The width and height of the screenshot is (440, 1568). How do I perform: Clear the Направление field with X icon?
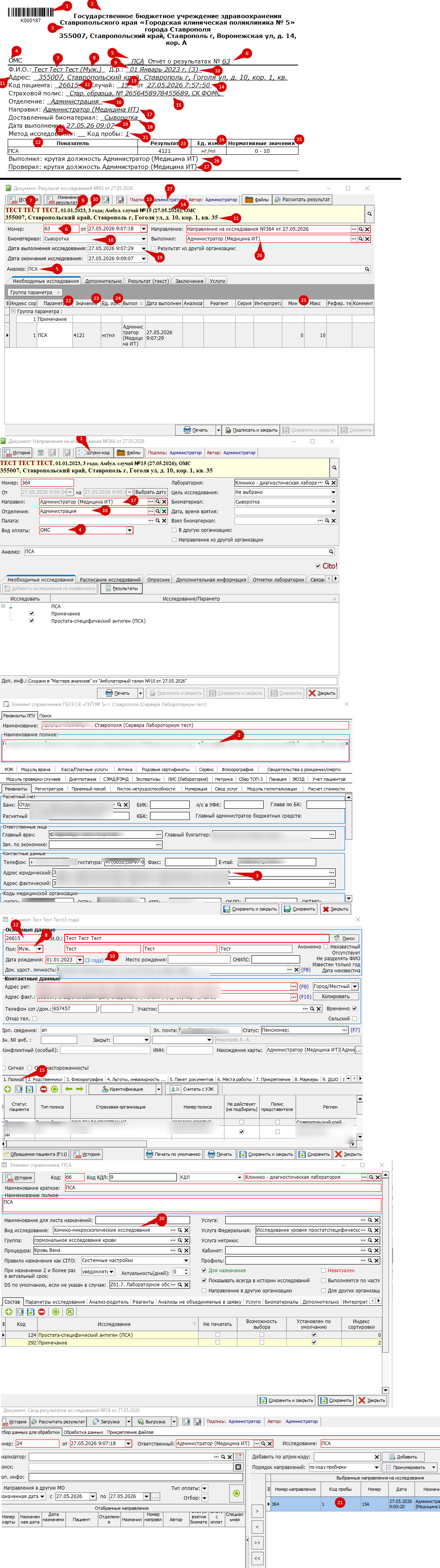click(x=368, y=230)
